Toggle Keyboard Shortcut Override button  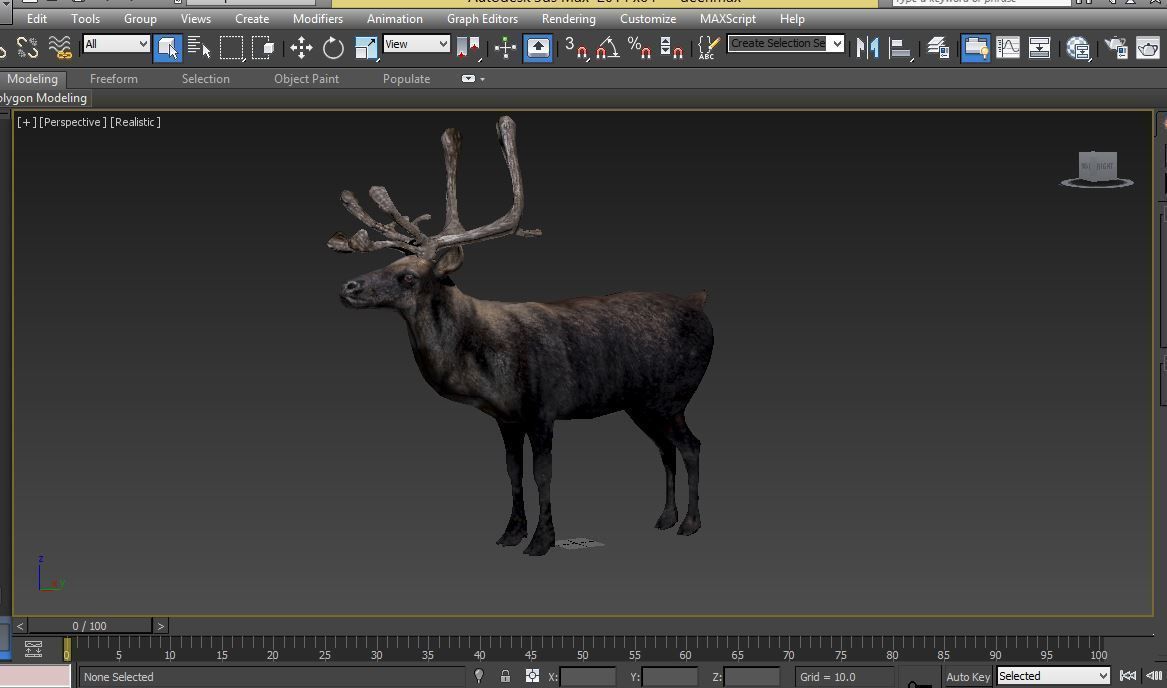[537, 48]
